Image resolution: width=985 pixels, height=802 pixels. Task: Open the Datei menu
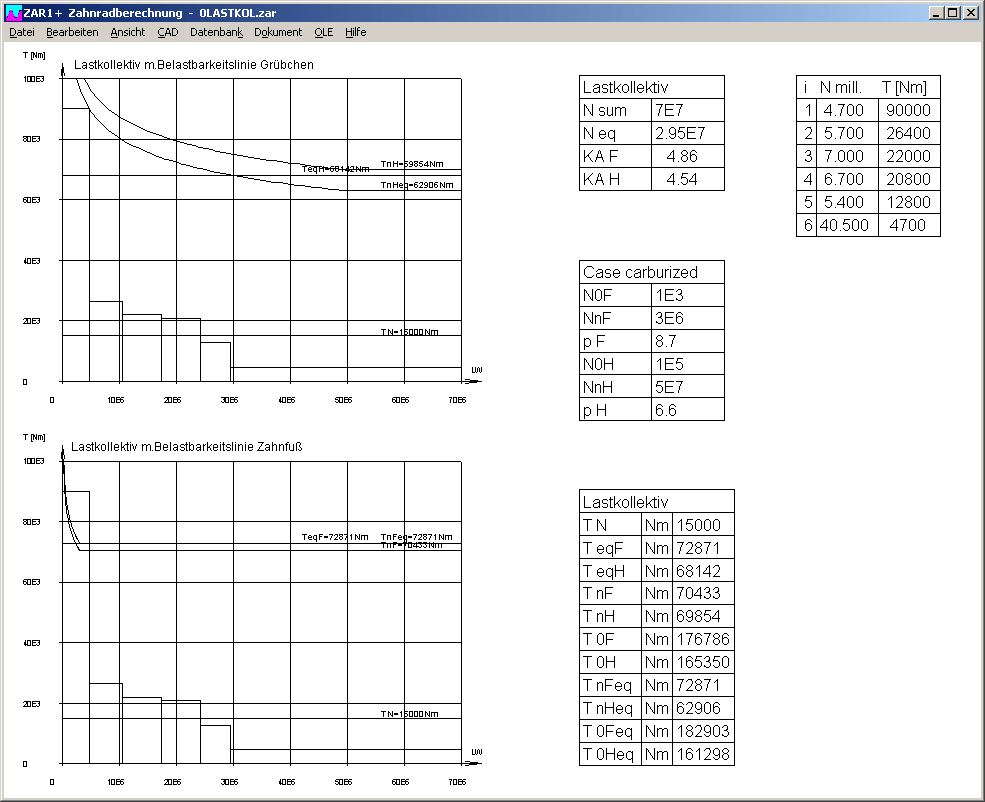pyautogui.click(x=22, y=32)
